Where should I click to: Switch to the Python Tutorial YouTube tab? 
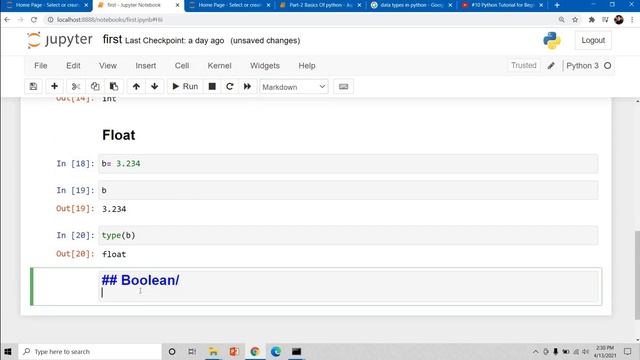pos(502,5)
